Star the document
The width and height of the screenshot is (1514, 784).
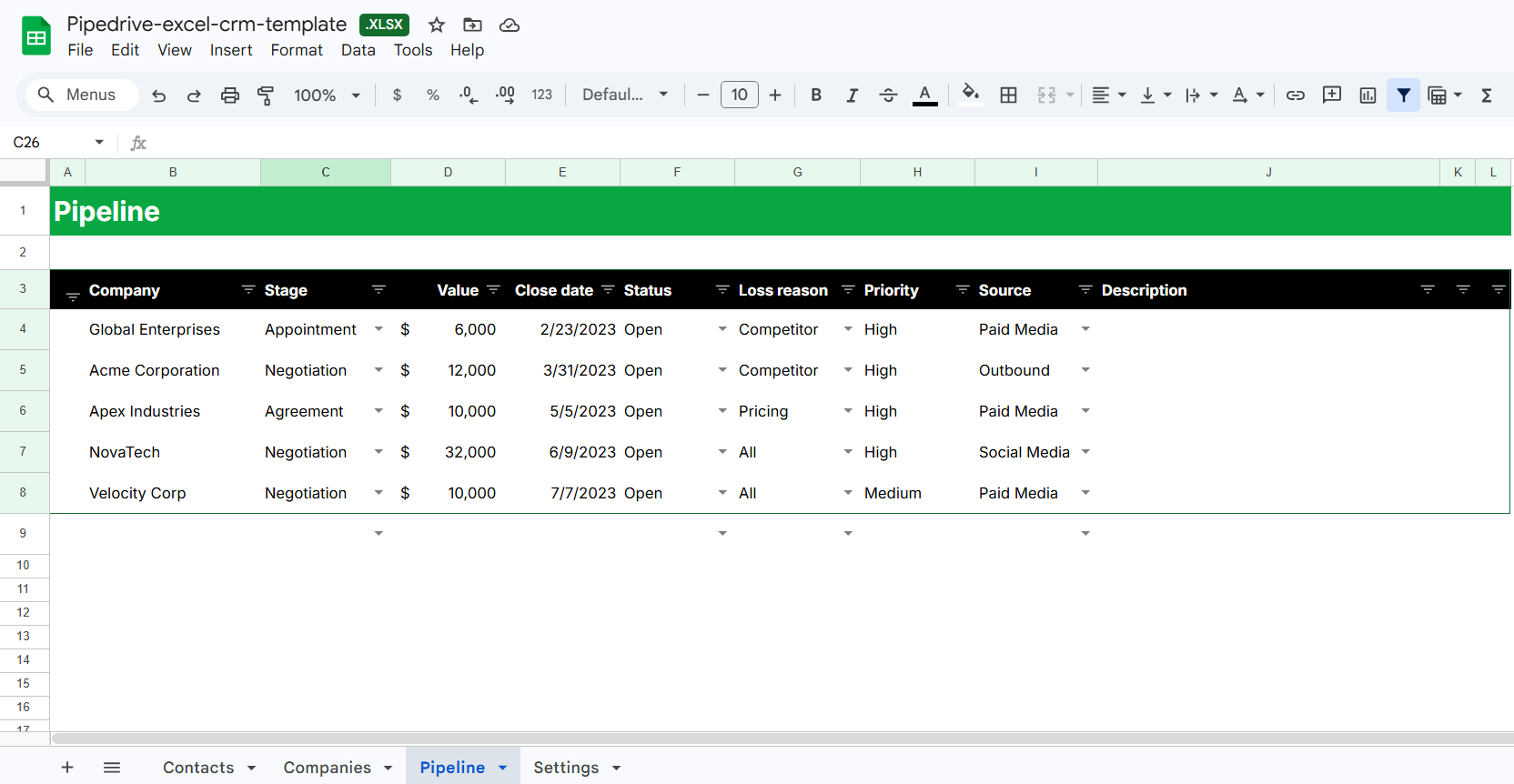(x=437, y=25)
